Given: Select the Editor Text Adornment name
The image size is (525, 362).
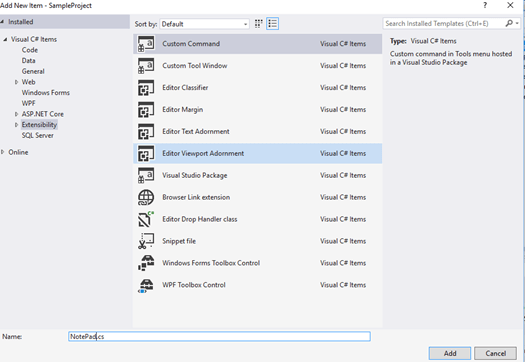Looking at the screenshot, I should (196, 132).
